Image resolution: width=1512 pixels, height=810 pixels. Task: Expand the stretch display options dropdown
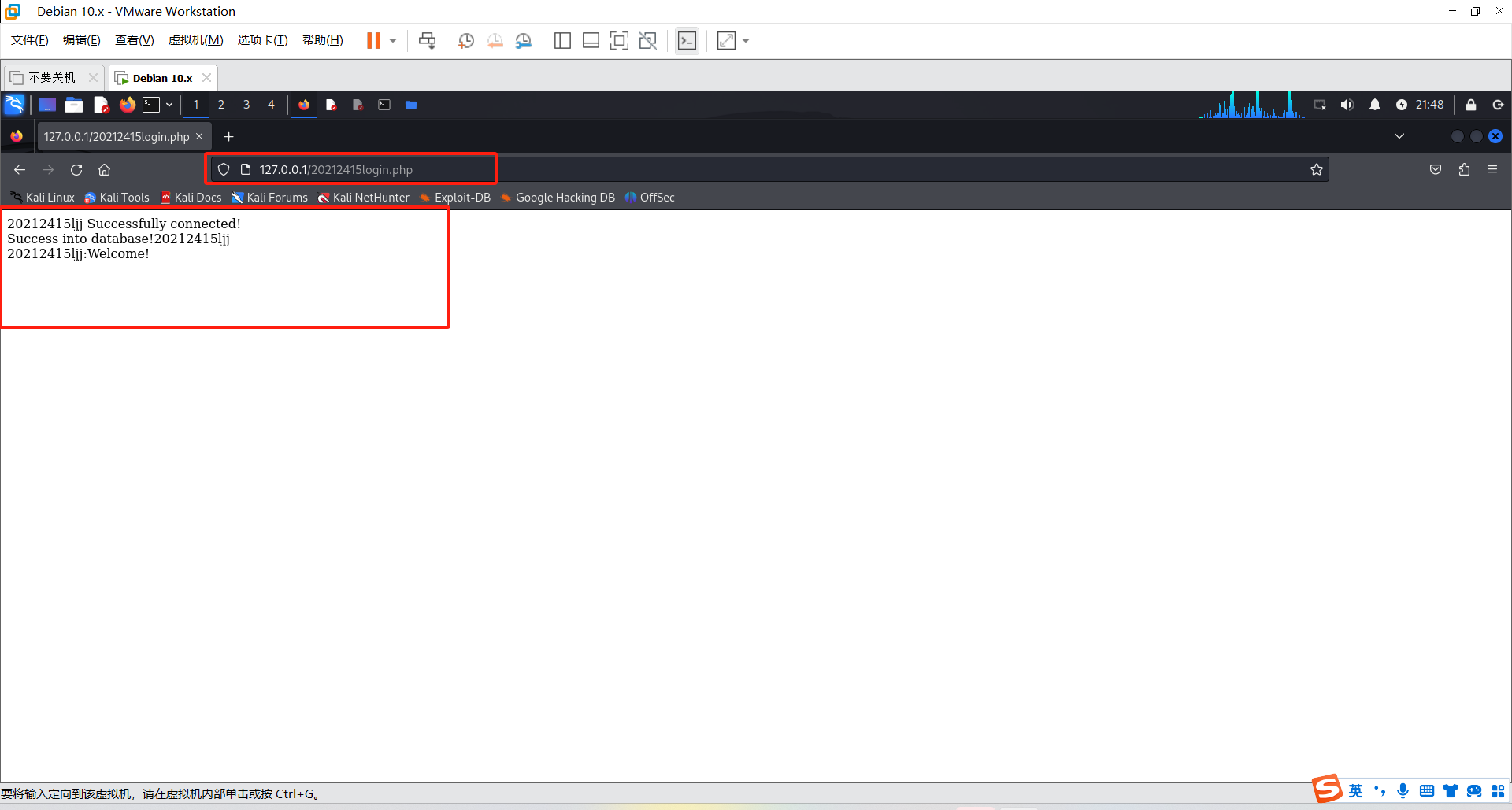coord(746,41)
